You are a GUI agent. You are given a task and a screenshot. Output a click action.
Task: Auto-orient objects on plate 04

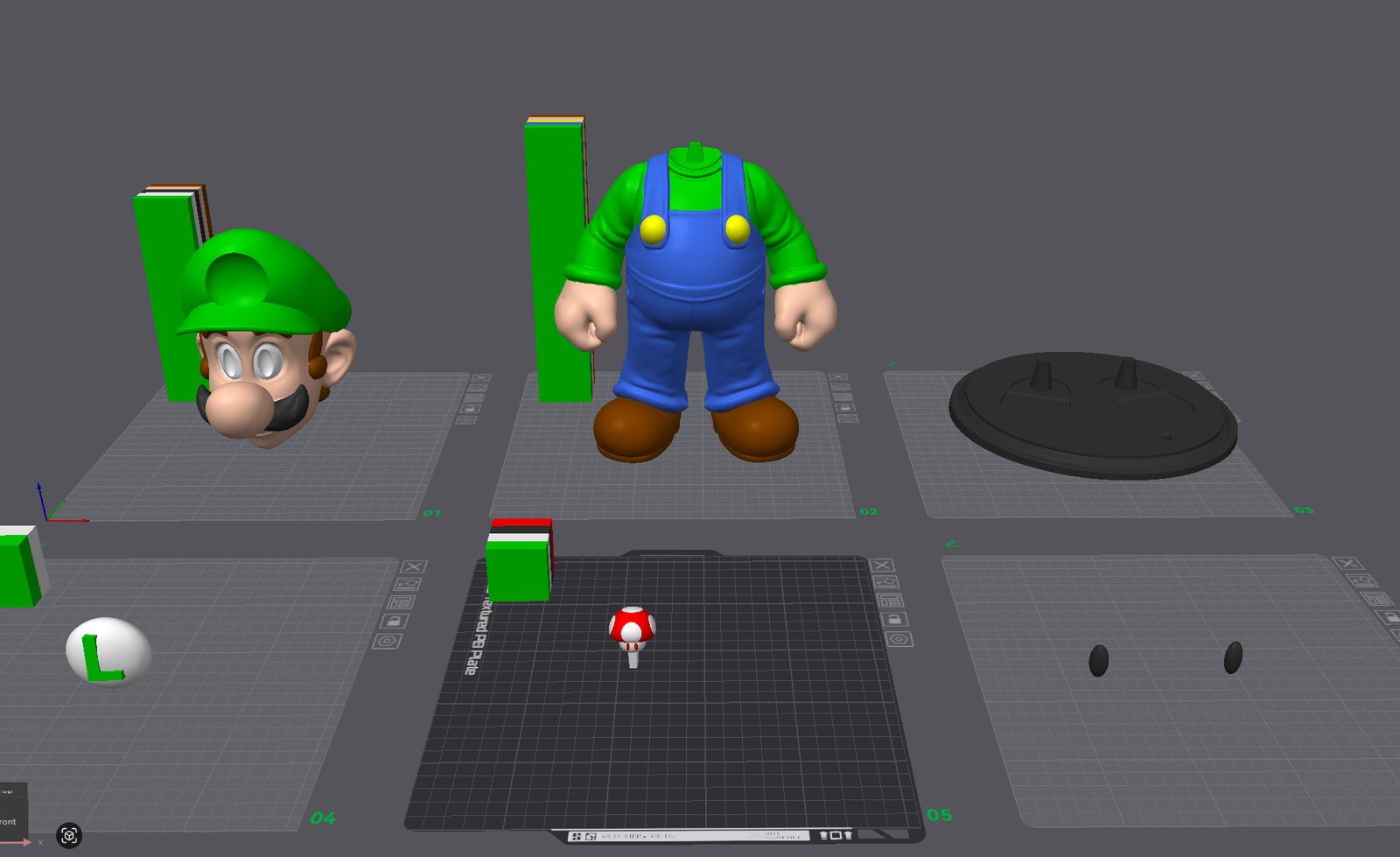(407, 584)
